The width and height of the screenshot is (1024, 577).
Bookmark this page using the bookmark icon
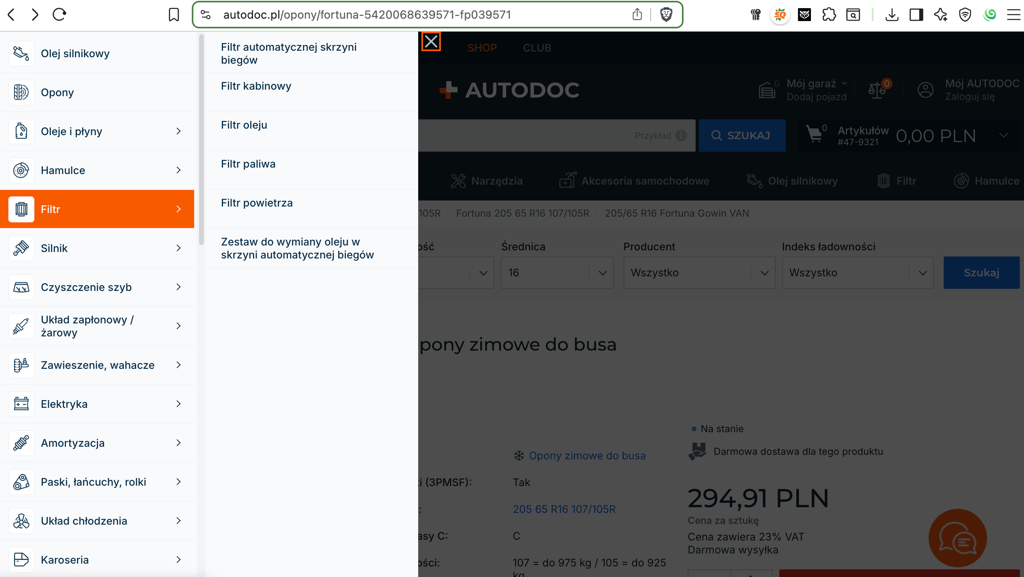click(x=174, y=14)
